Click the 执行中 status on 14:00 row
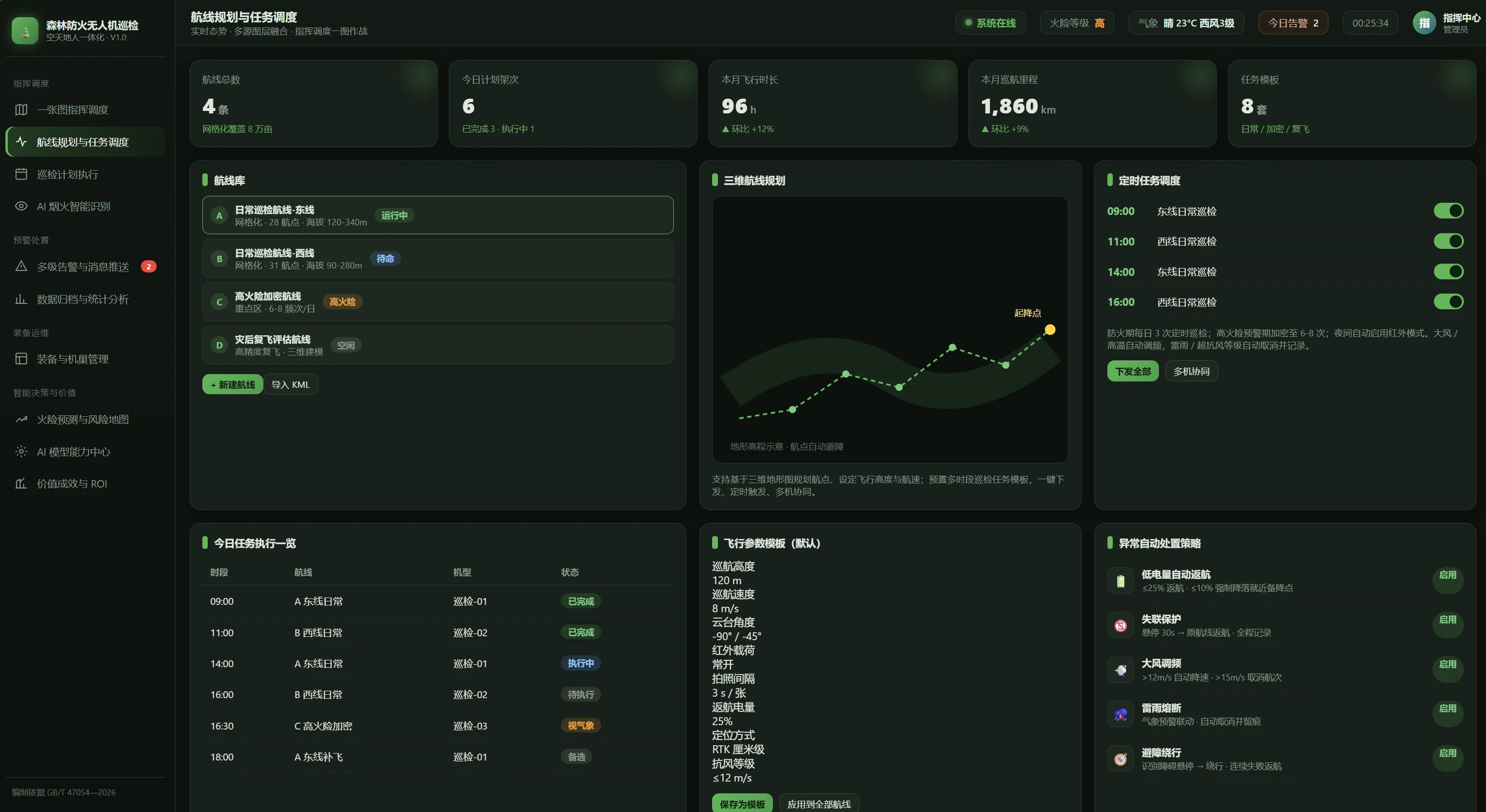The image size is (1486, 812). [580, 663]
